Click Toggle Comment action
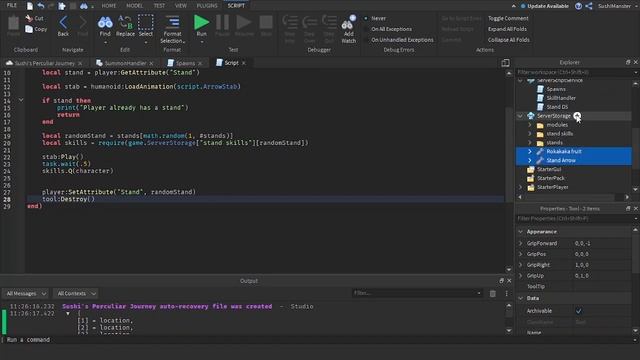This screenshot has width=640, height=360. 508,18
